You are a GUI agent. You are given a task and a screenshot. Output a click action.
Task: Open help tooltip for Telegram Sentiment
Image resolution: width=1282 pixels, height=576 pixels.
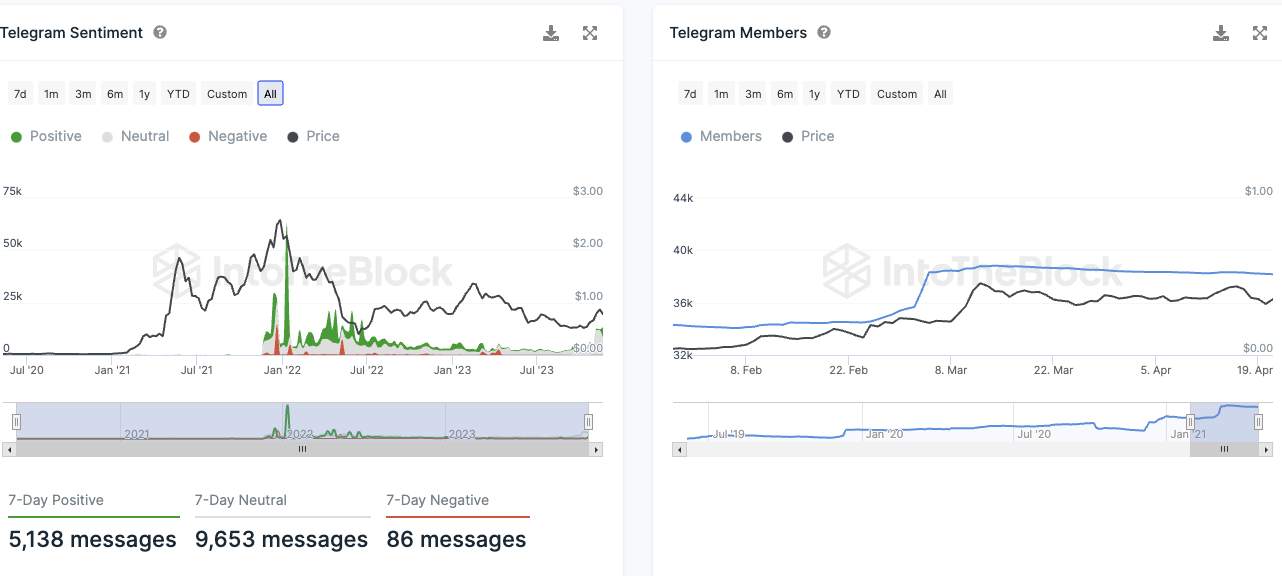coord(160,32)
